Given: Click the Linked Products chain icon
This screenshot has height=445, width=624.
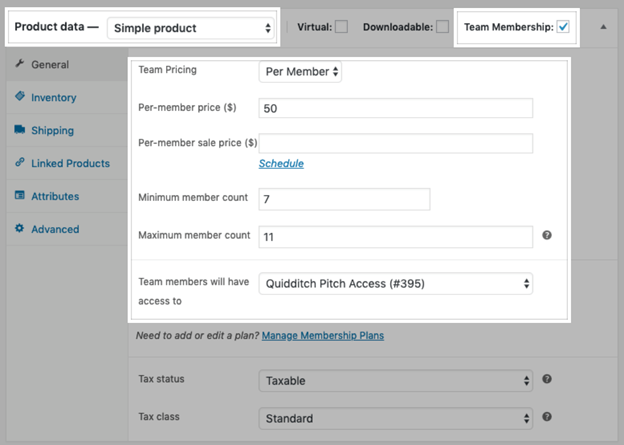Looking at the screenshot, I should (20, 162).
